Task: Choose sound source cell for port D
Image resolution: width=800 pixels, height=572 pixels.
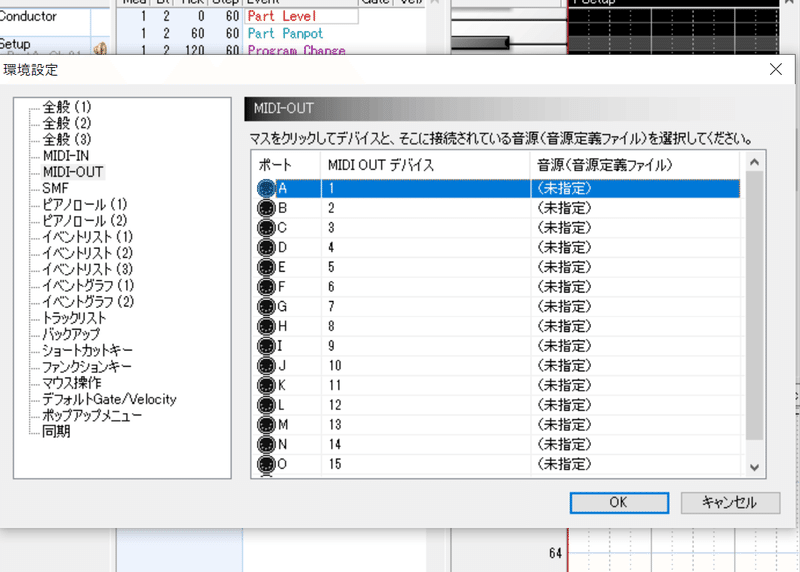Action: [635, 247]
